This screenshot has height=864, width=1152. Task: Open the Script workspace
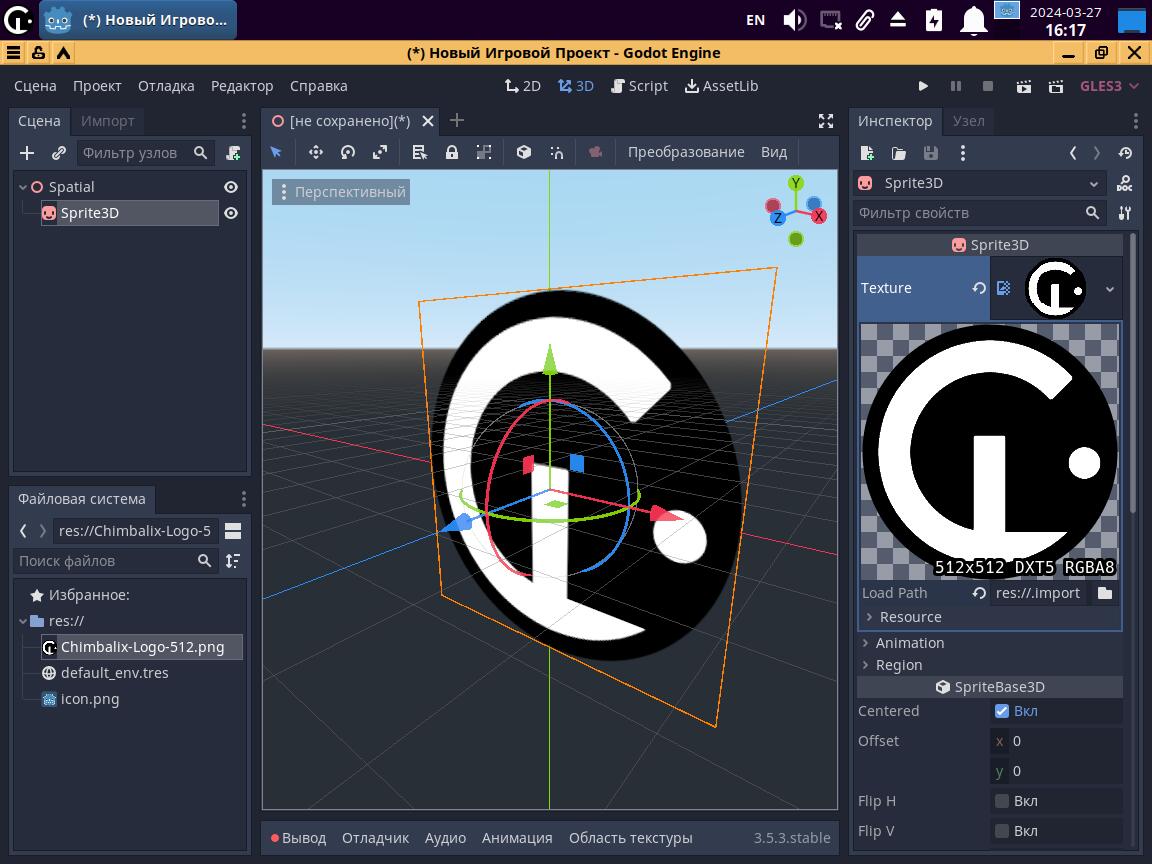638,86
